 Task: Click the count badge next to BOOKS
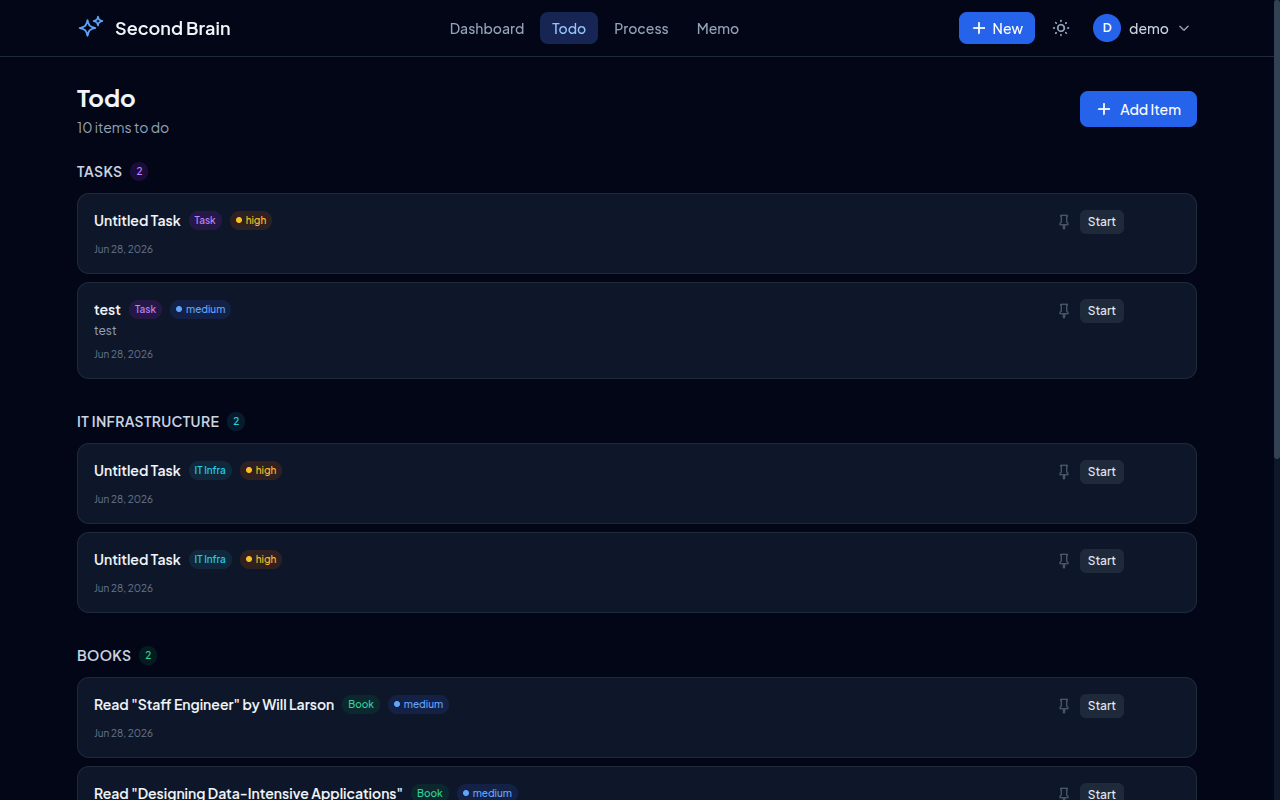point(148,656)
